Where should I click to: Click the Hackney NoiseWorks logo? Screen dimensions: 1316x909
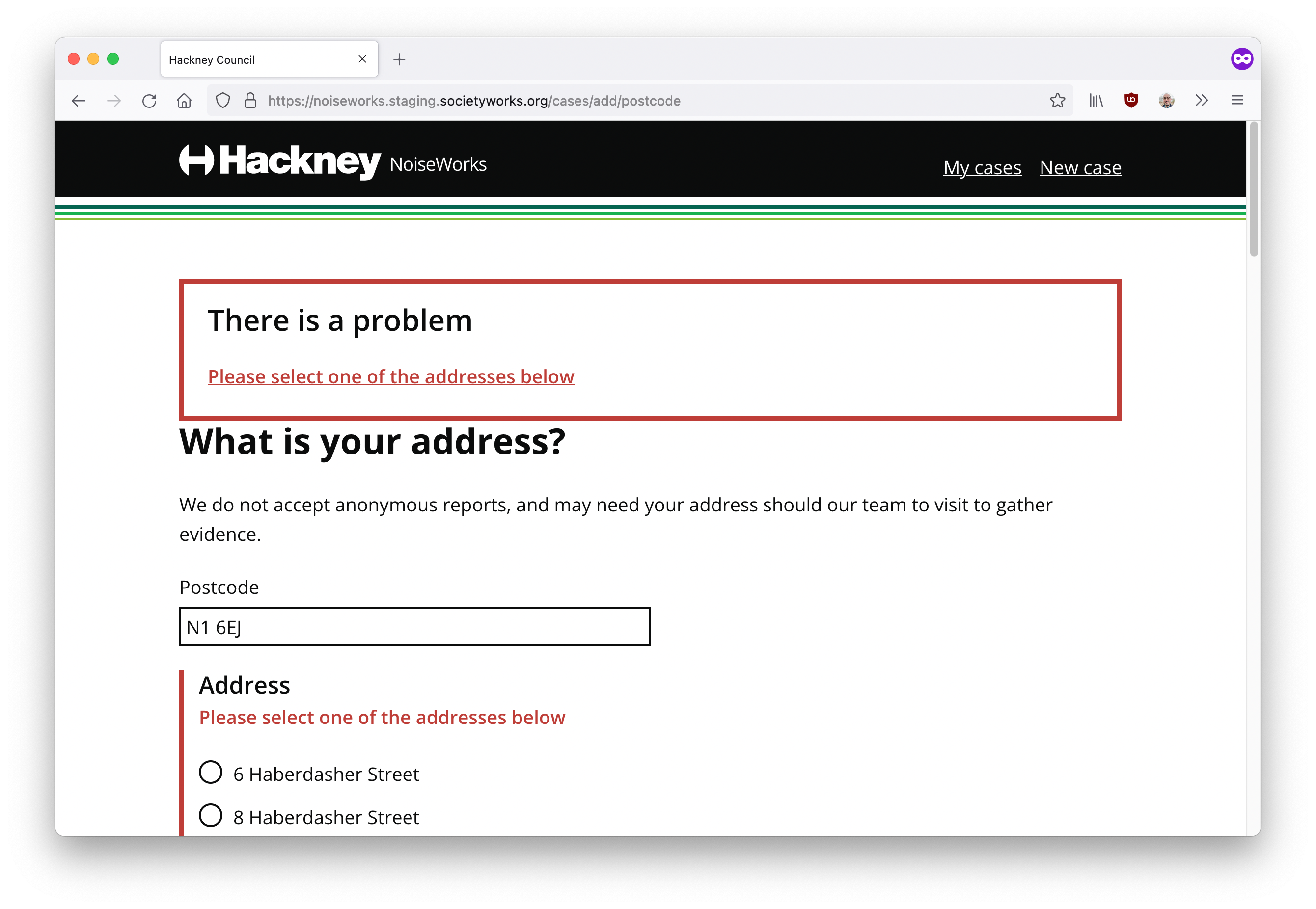333,162
